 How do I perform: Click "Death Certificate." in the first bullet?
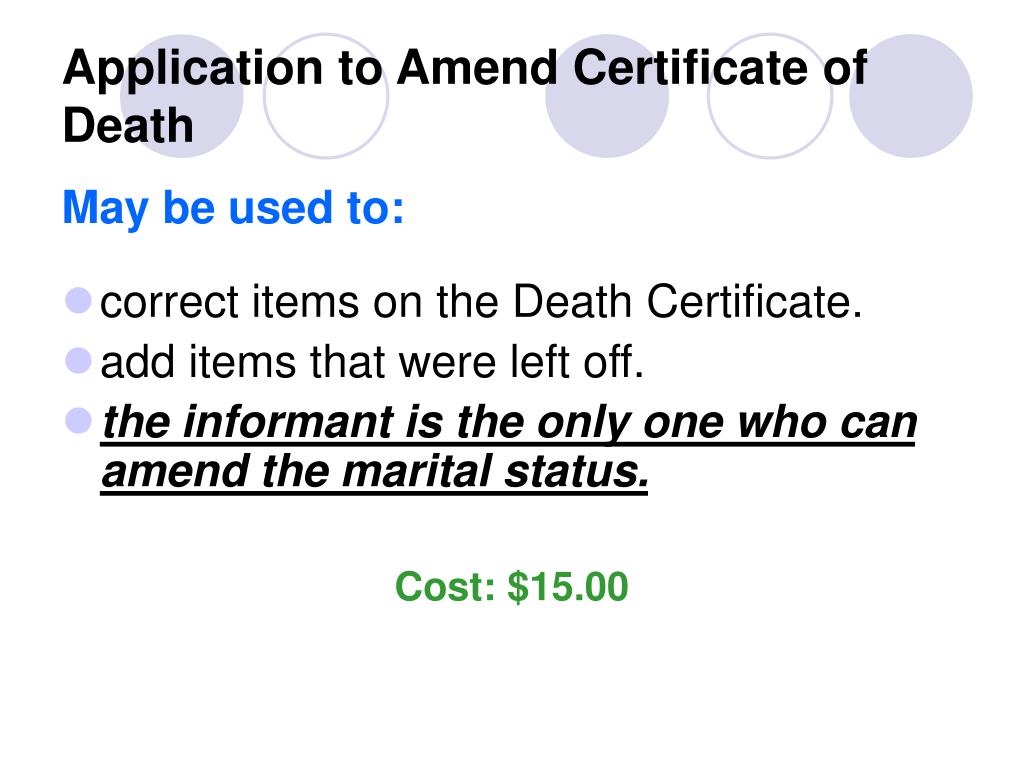(x=687, y=302)
